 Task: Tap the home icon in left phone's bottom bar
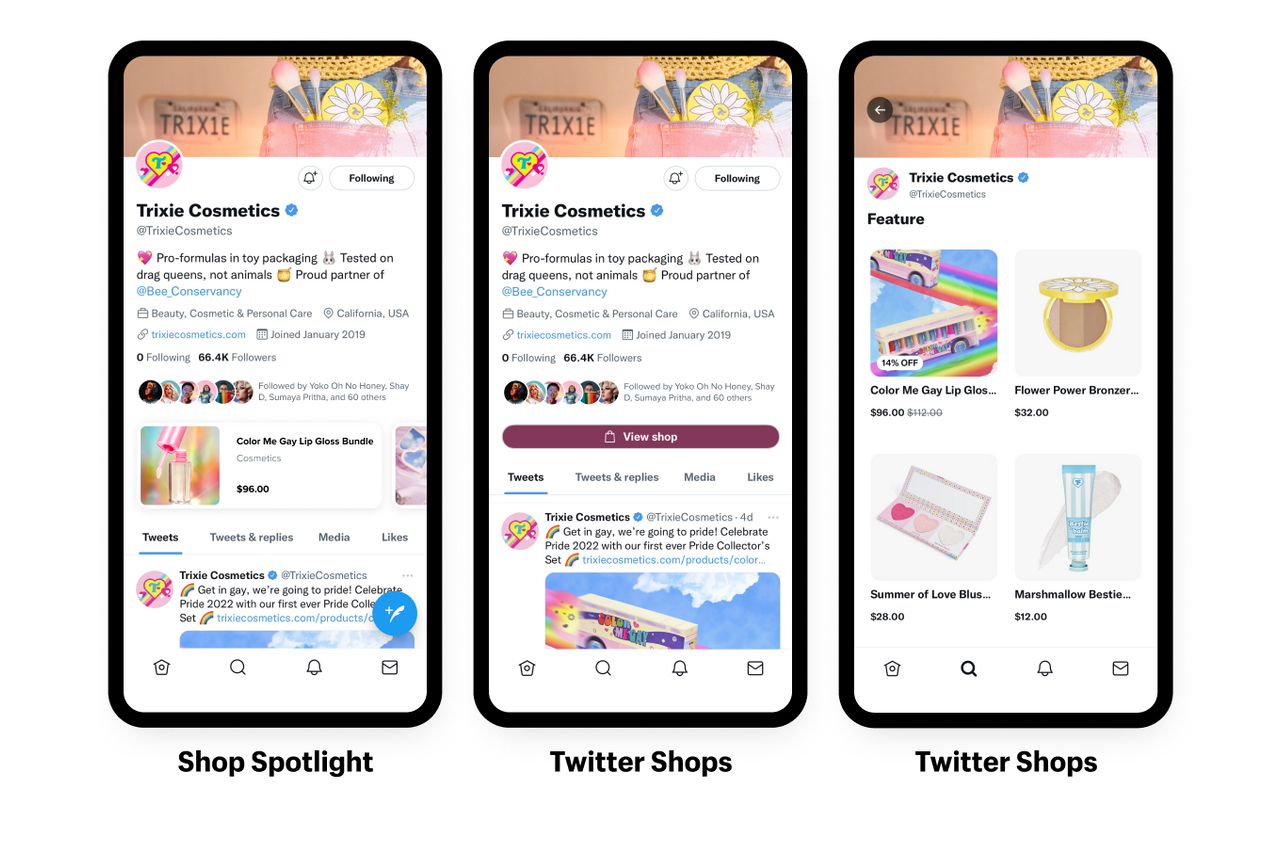pyautogui.click(x=162, y=667)
